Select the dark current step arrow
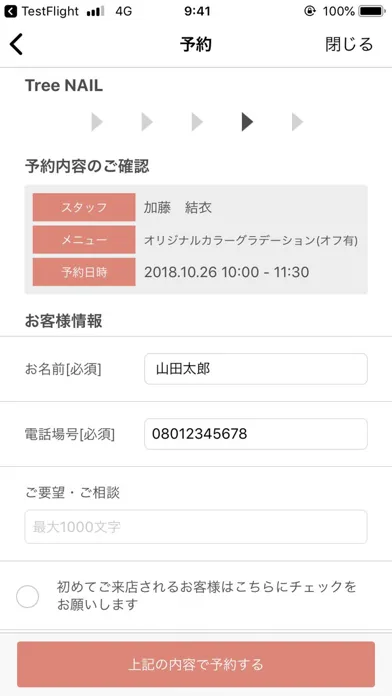 [247, 122]
